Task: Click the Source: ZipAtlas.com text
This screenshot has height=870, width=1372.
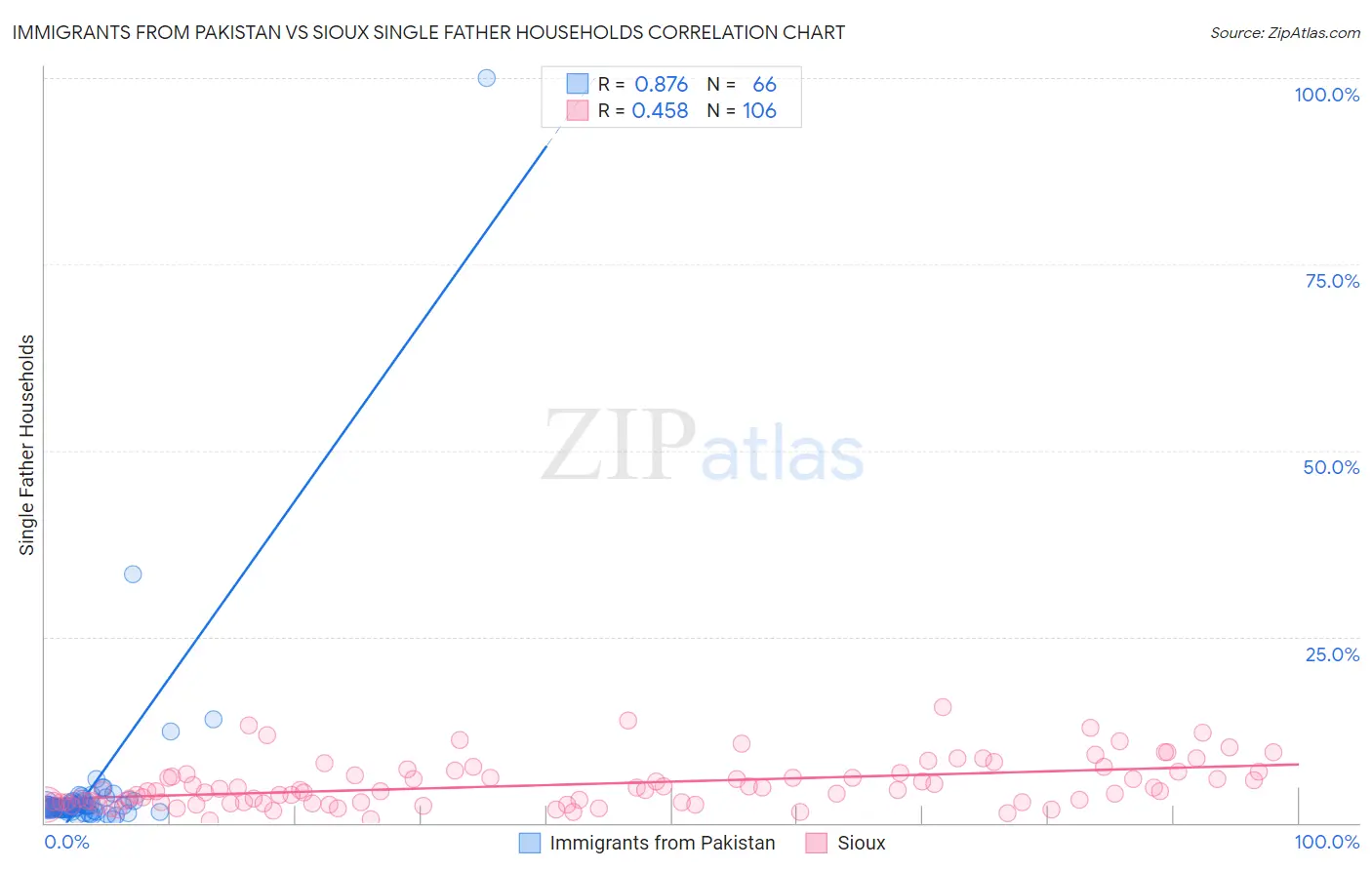Action: [1285, 32]
